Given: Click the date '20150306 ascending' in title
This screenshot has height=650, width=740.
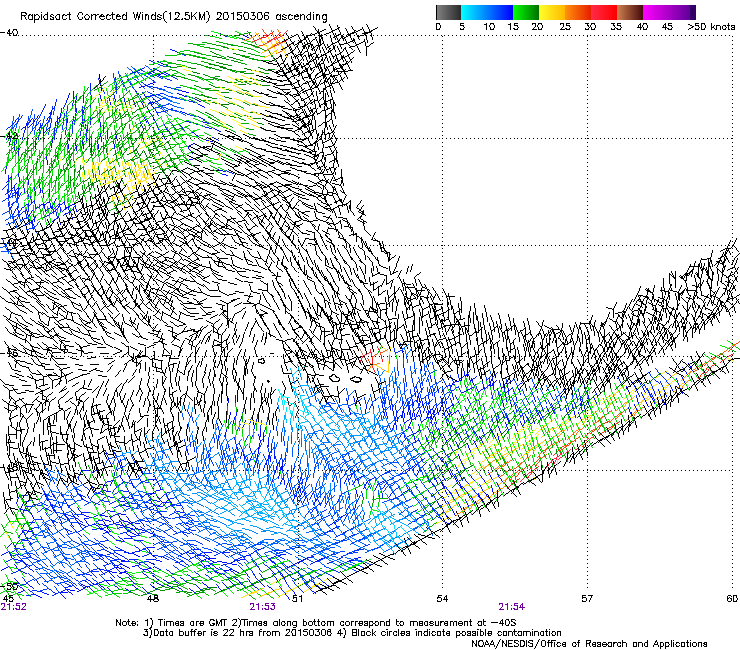Looking at the screenshot, I should 271,17.
